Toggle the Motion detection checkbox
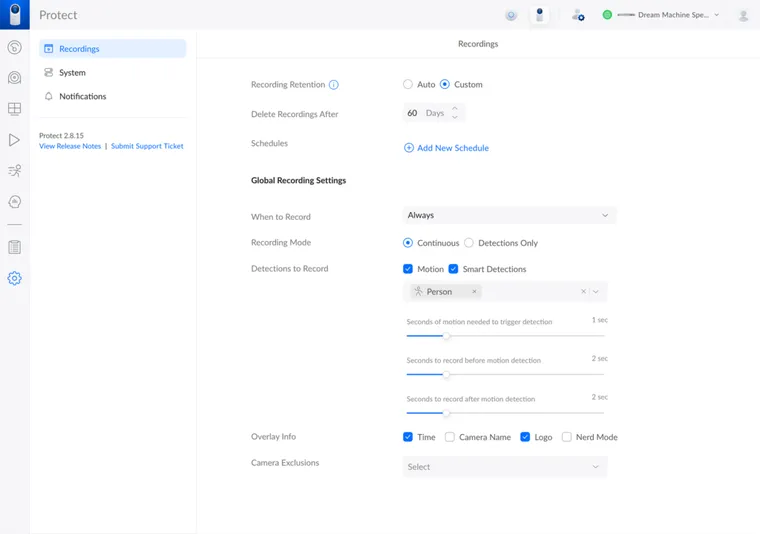This screenshot has width=760, height=534. point(408,269)
